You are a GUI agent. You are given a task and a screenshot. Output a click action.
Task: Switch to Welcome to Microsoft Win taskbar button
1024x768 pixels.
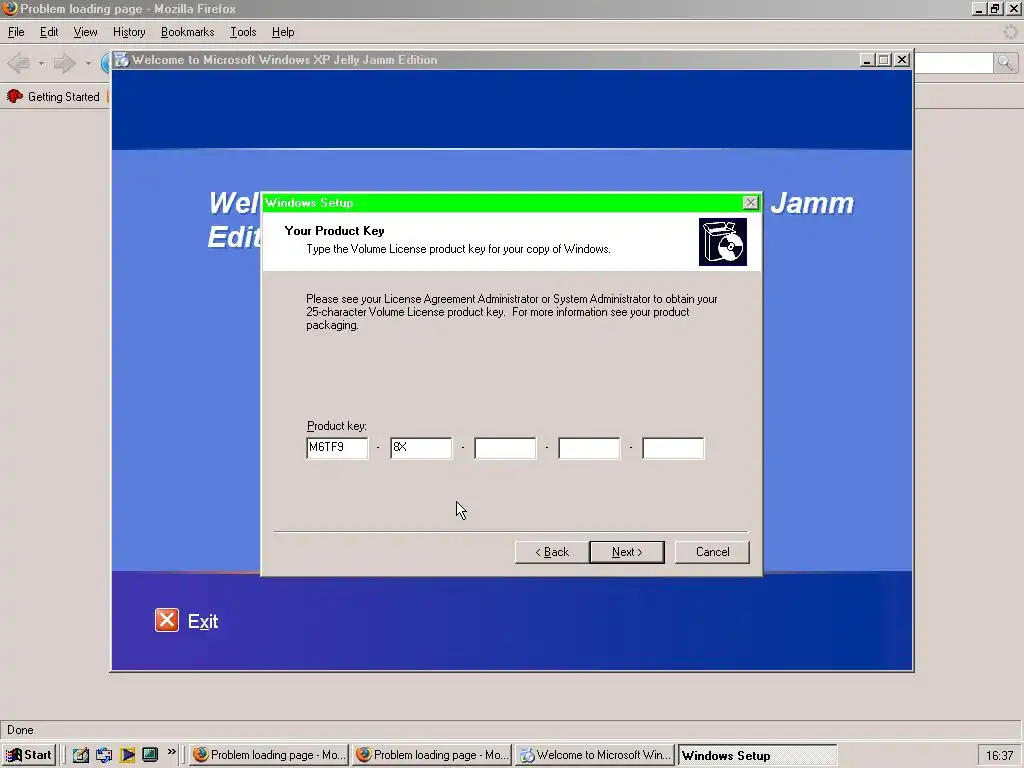click(x=595, y=755)
